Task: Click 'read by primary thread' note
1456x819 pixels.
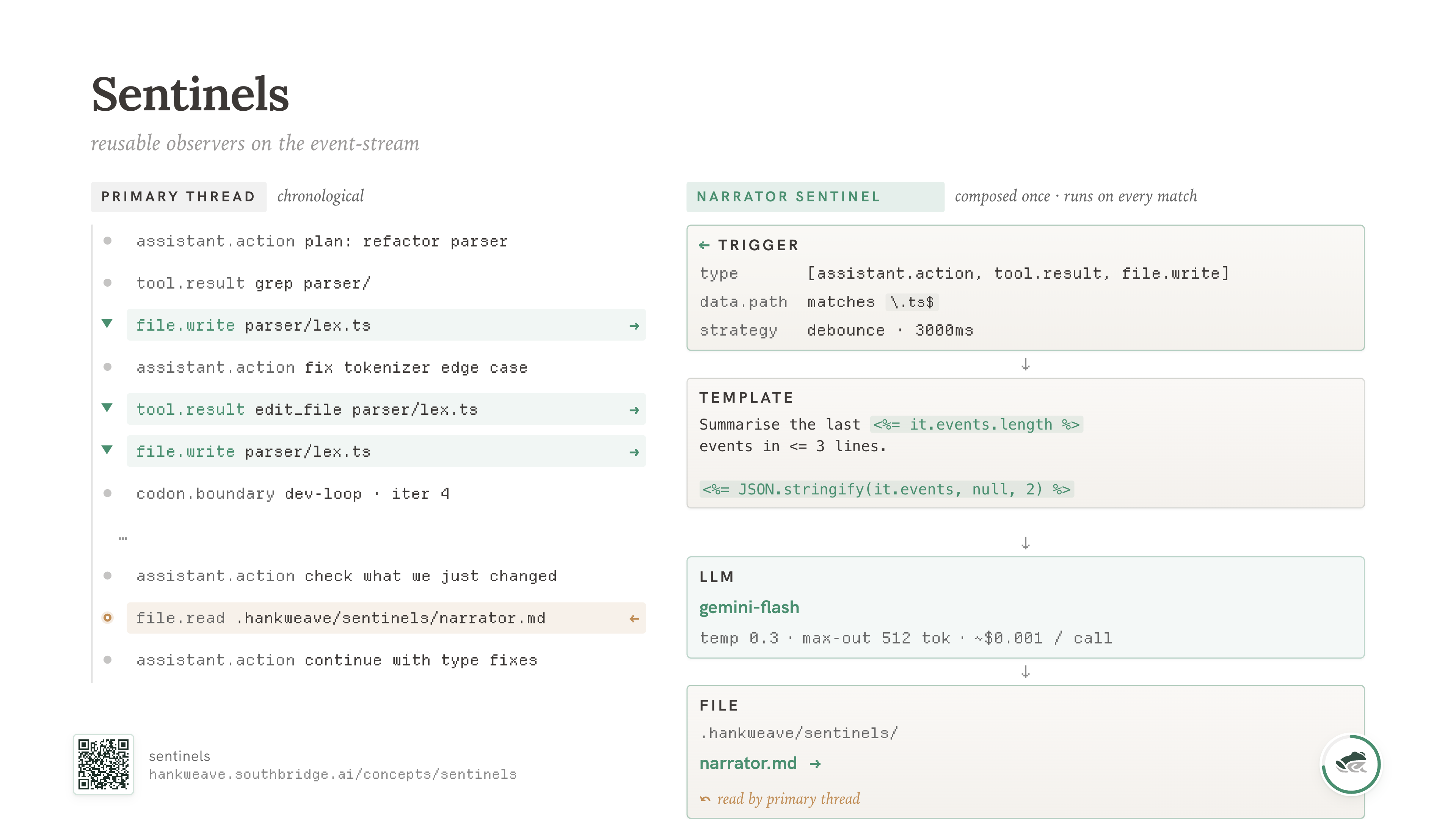Action: click(789, 799)
